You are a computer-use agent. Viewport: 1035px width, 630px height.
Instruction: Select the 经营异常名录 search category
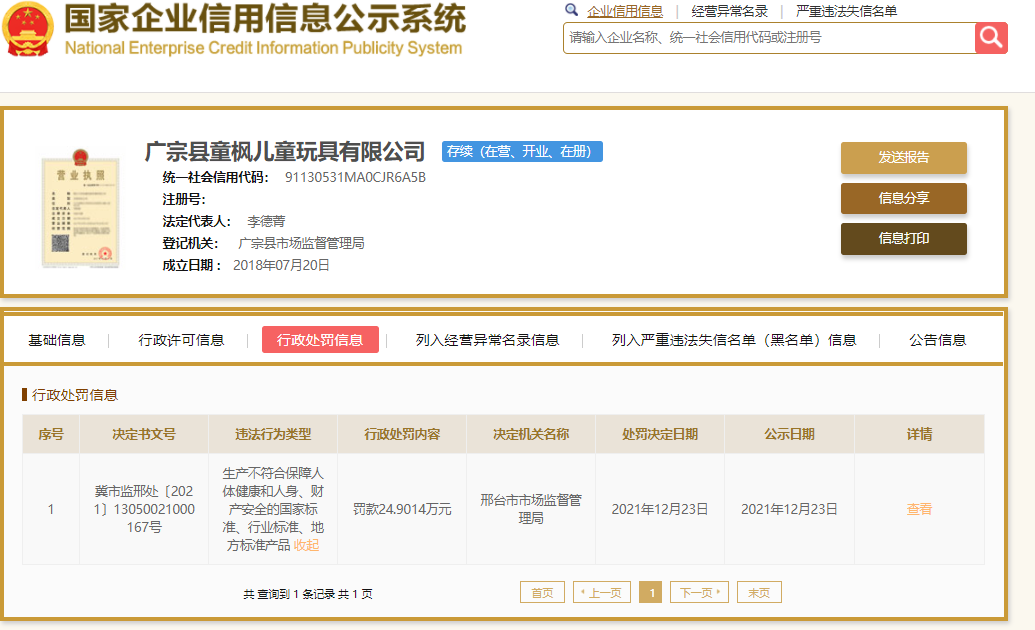click(729, 11)
